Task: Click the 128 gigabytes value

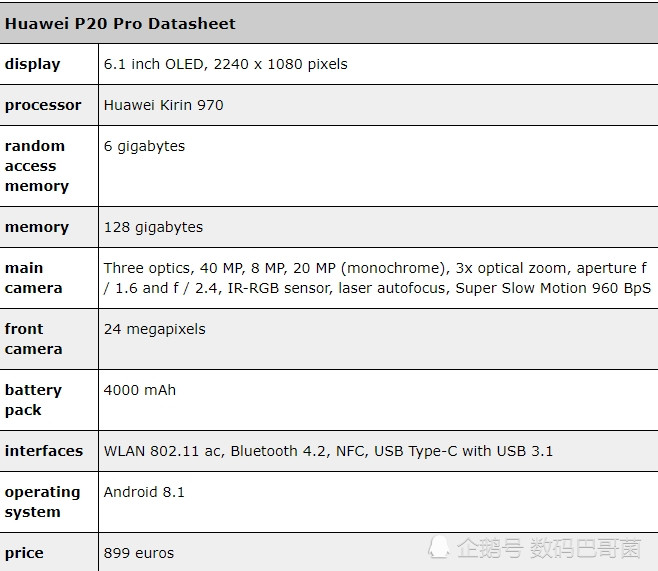Action: pyautogui.click(x=153, y=227)
